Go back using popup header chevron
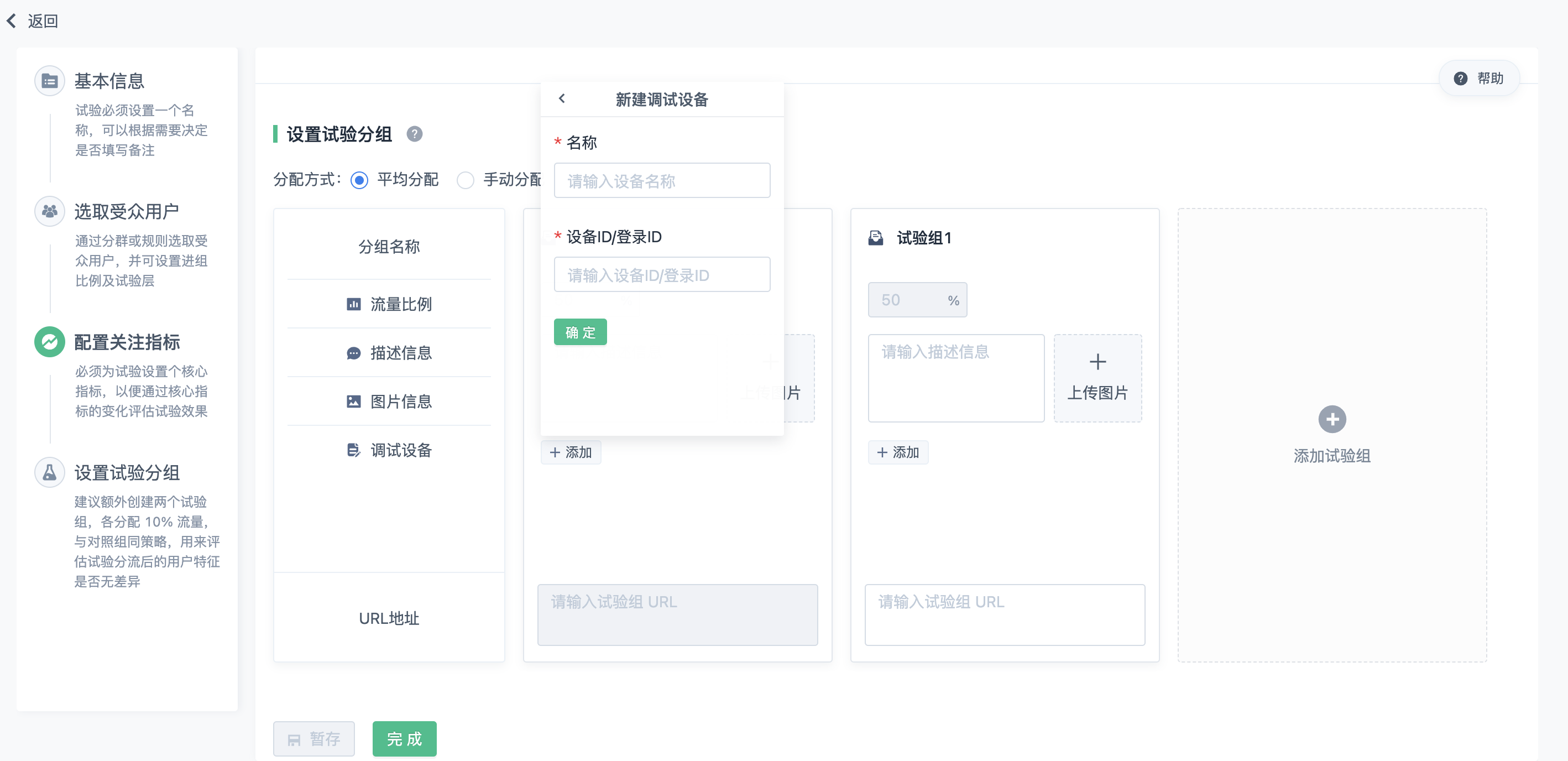The height and width of the screenshot is (761, 1568). 562,98
